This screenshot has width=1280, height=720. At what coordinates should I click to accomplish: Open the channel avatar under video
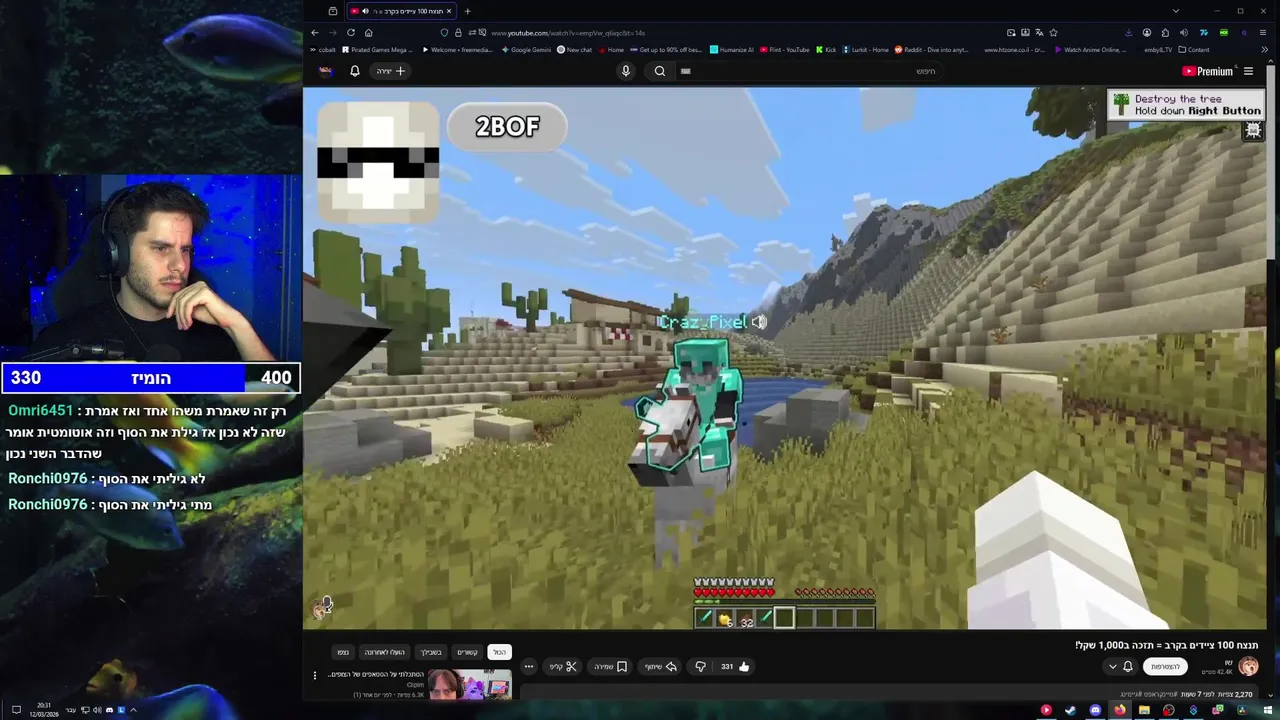point(1249,667)
